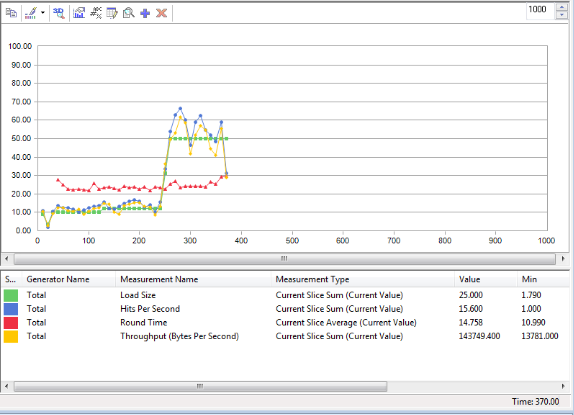Viewport: 574px width, 415px height.
Task: Click the value 25.000 cell
Action: (471, 295)
